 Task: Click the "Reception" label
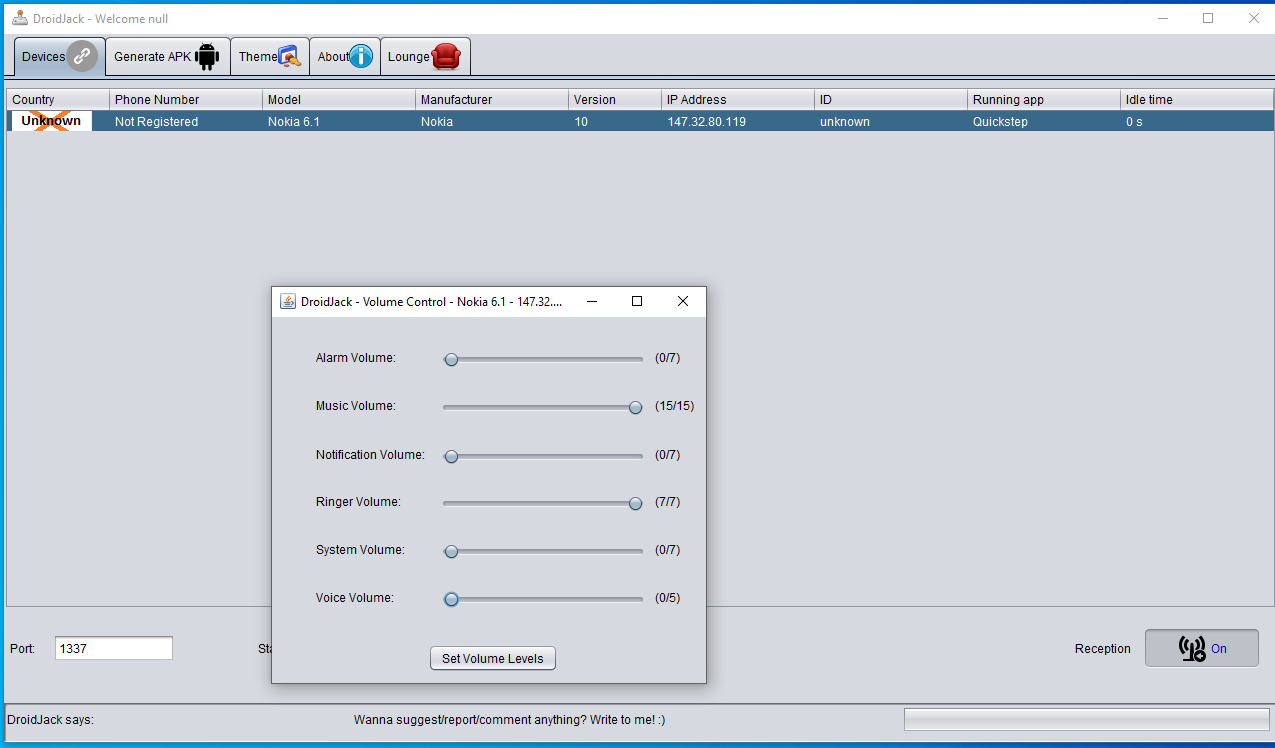point(1103,649)
